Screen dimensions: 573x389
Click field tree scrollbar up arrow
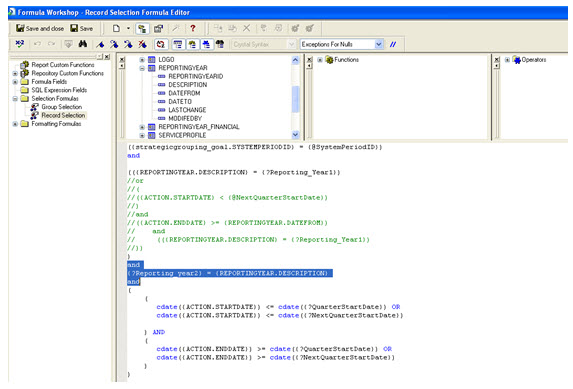click(x=295, y=60)
